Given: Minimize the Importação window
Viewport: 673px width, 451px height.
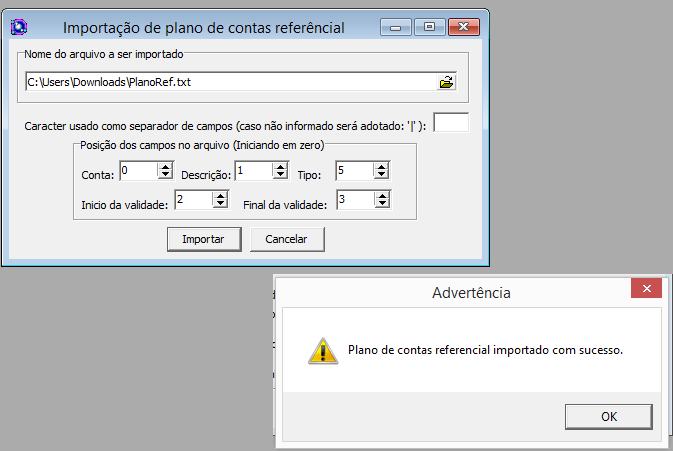Looking at the screenshot, I should pyautogui.click(x=396, y=27).
